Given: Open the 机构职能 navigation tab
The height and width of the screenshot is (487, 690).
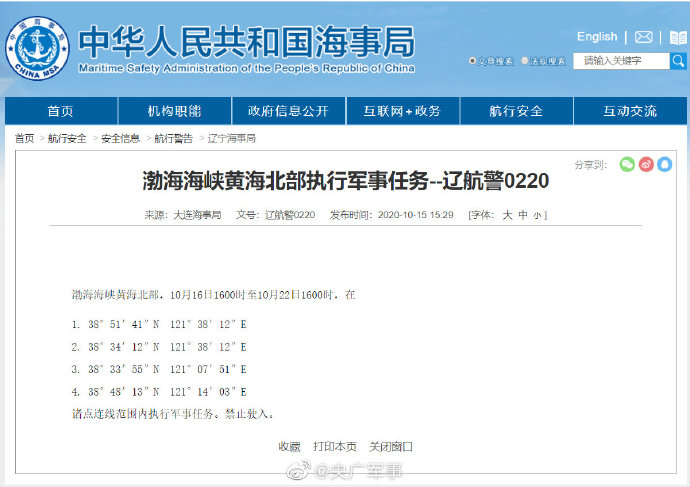Looking at the screenshot, I should [x=175, y=111].
